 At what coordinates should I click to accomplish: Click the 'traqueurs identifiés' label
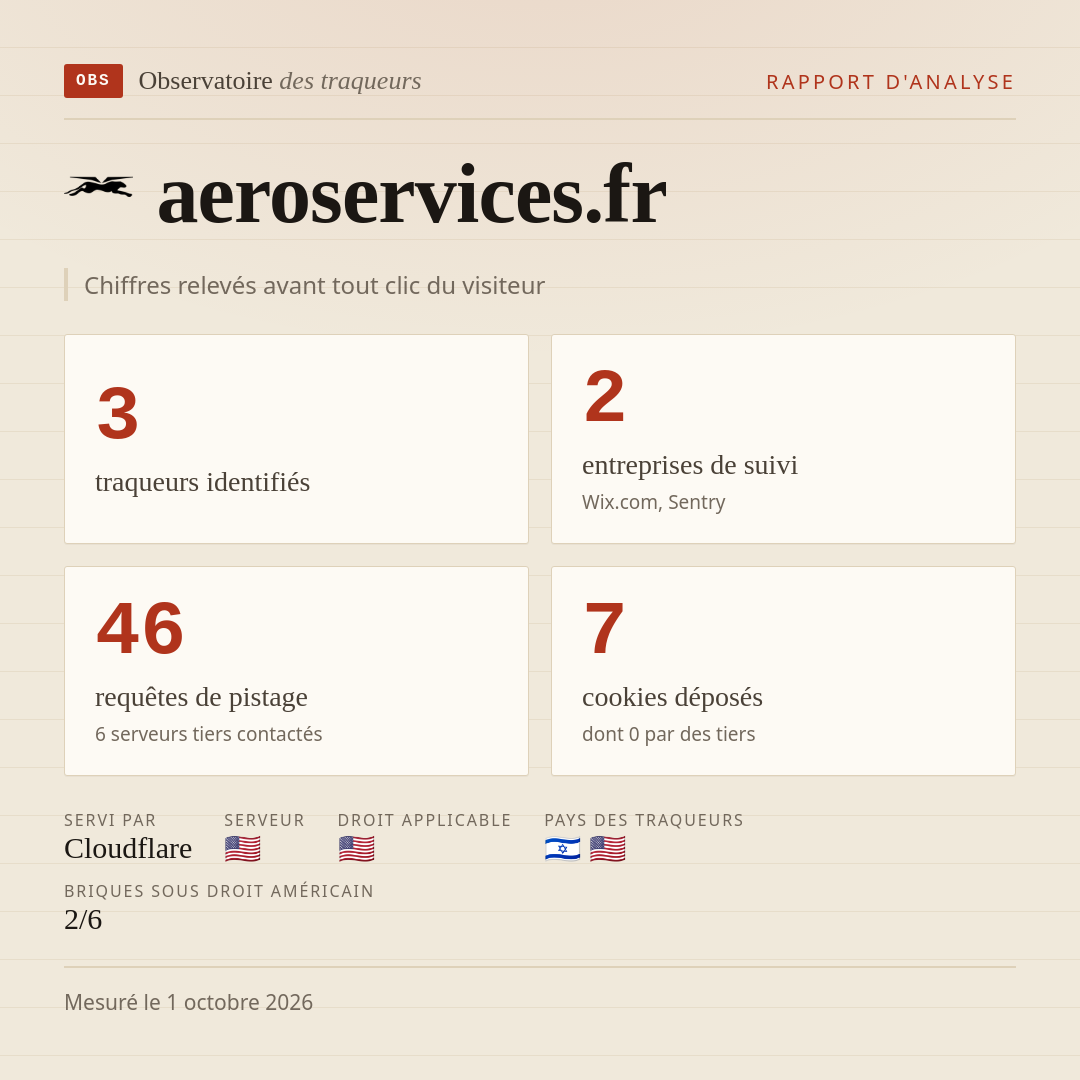[x=202, y=482]
